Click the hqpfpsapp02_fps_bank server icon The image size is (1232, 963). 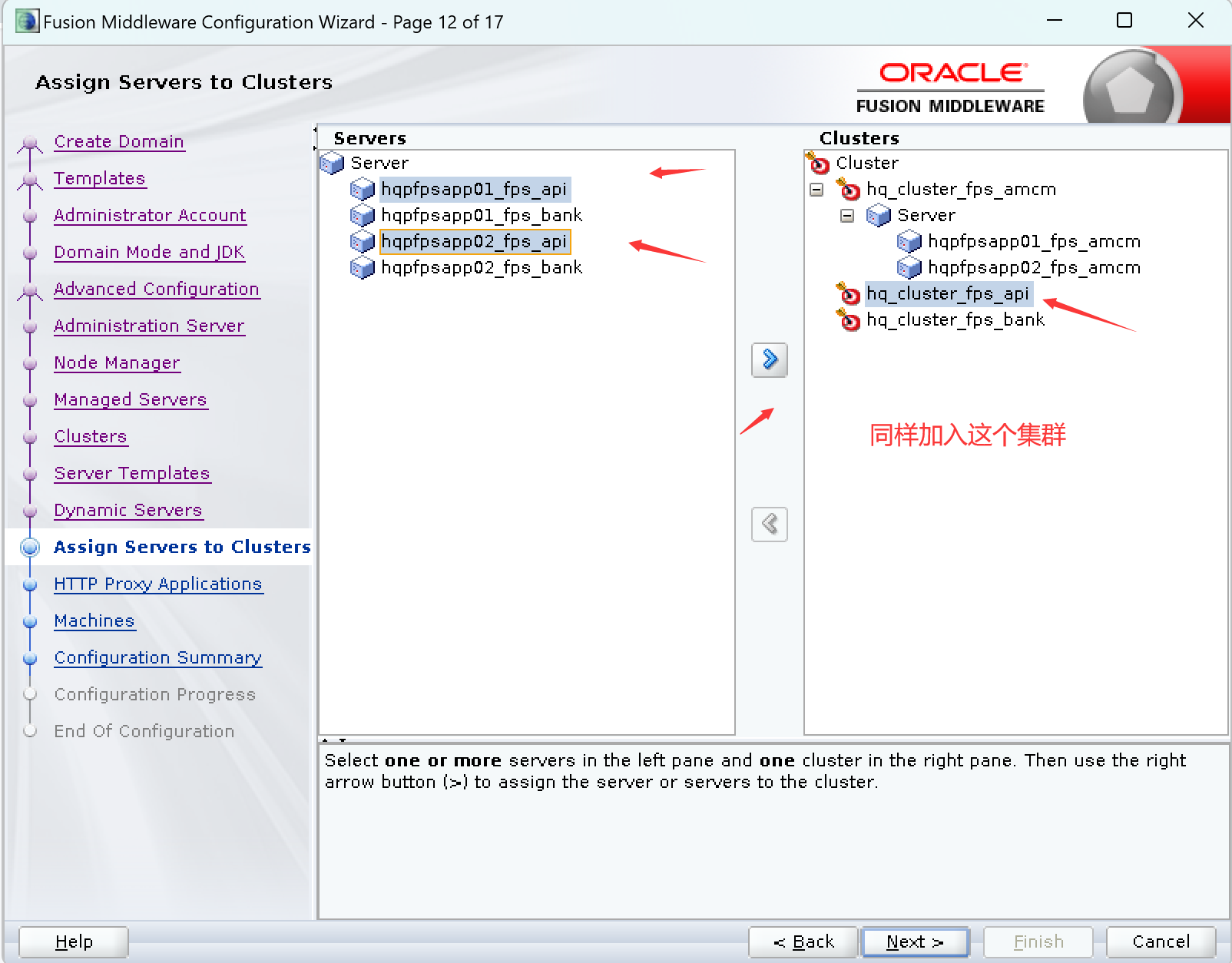362,268
